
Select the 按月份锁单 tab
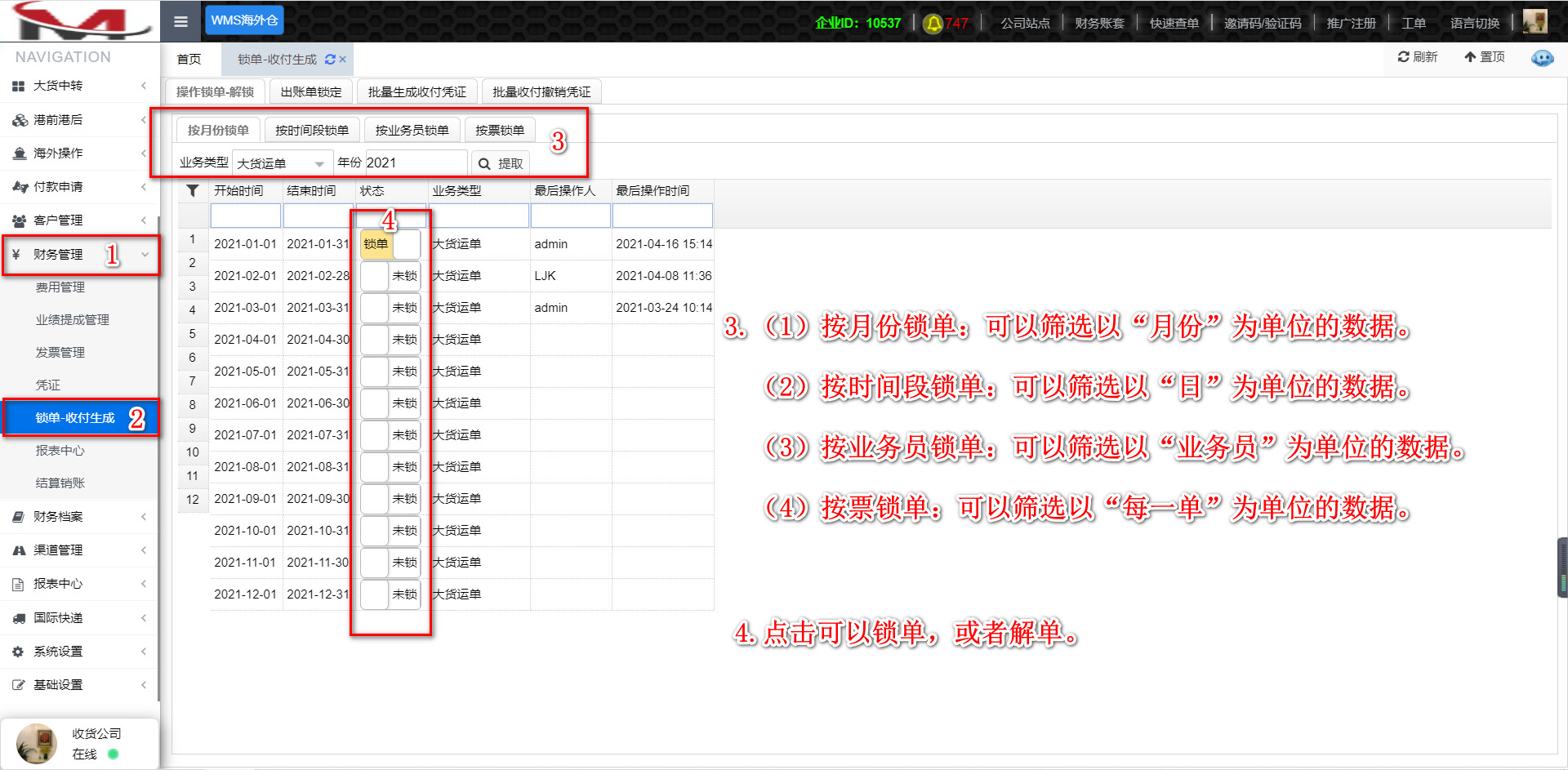click(218, 130)
